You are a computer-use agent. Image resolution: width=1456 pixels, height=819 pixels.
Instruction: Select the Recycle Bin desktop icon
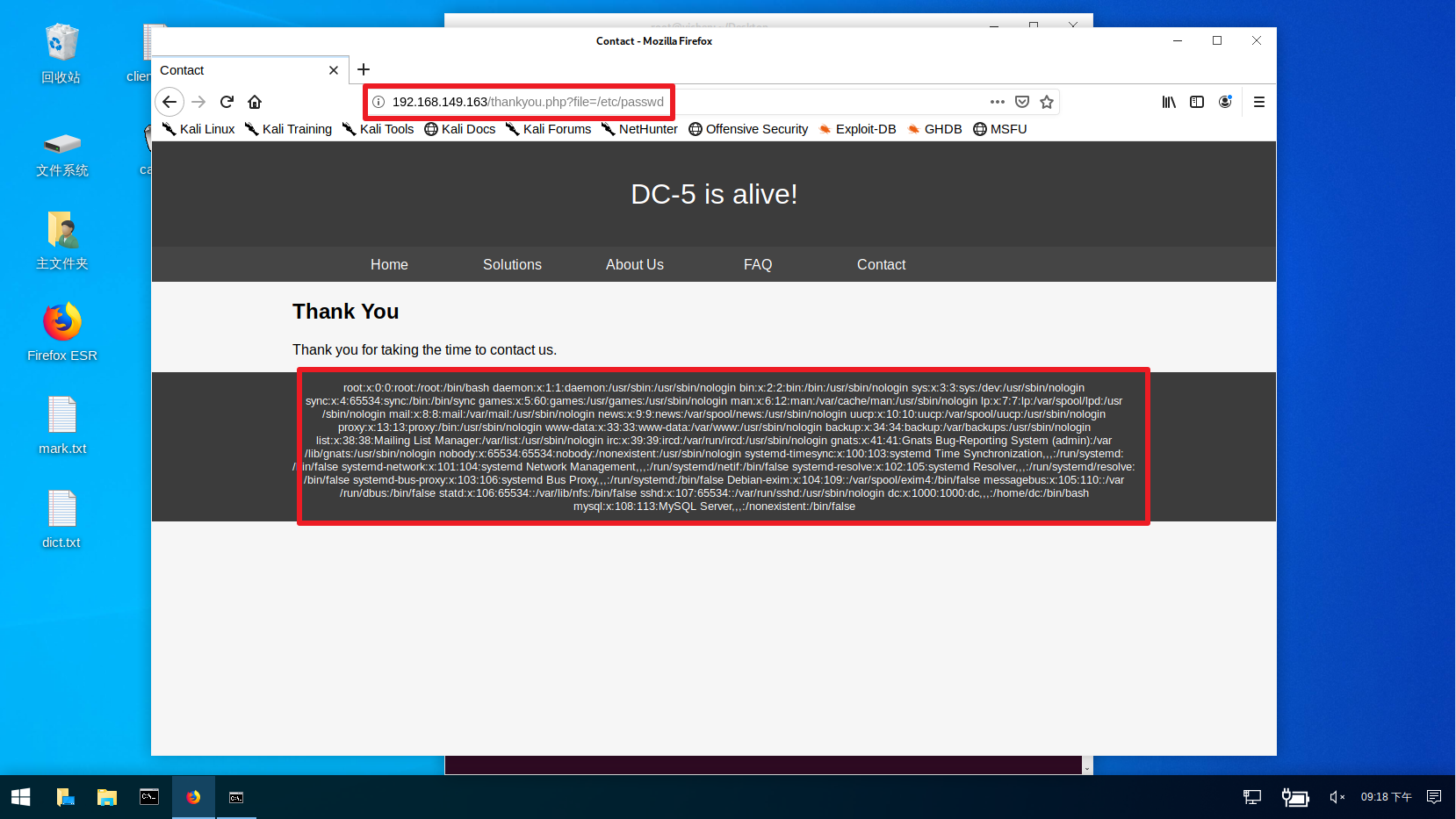[x=61, y=54]
